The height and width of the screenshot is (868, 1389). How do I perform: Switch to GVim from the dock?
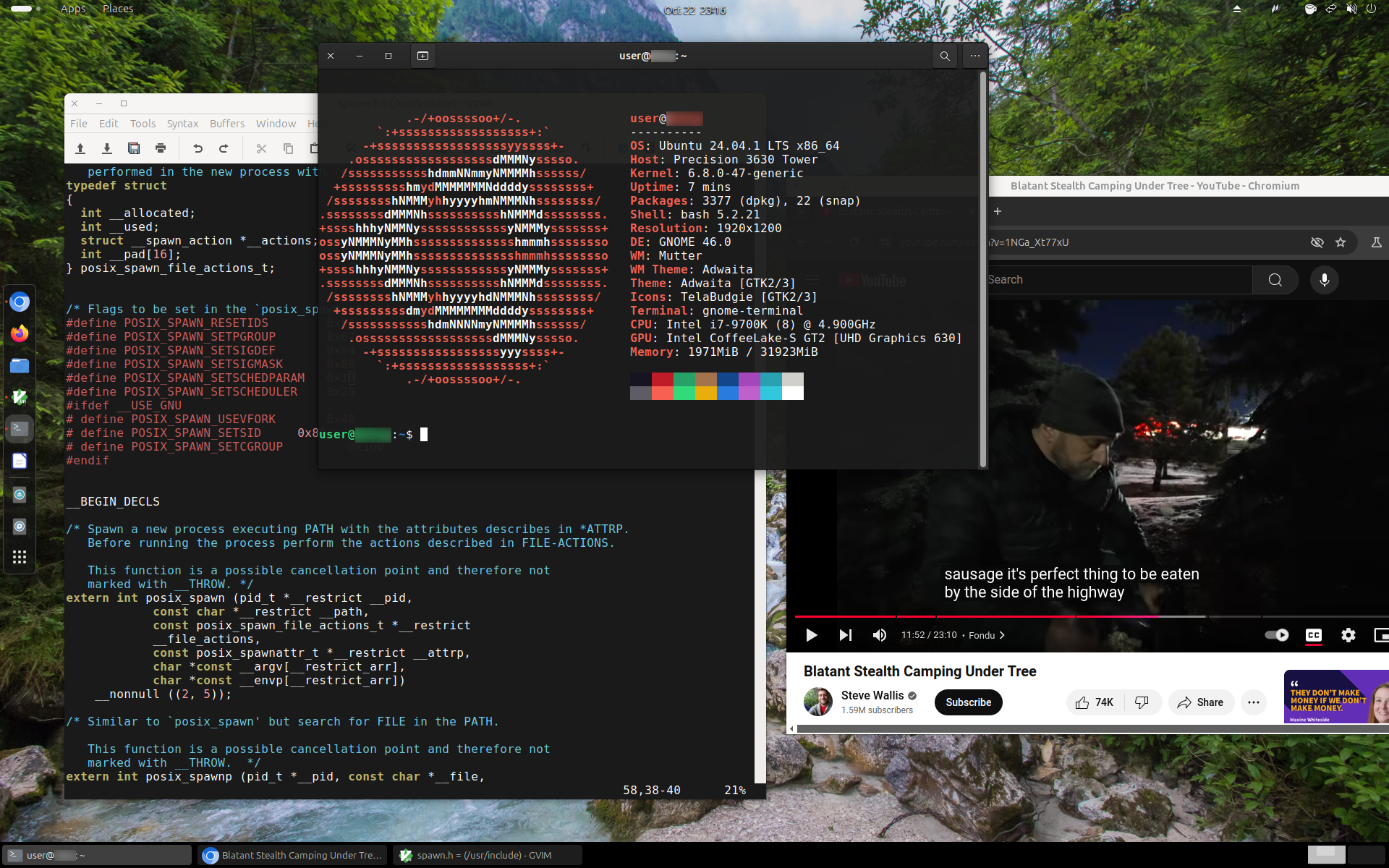[x=20, y=397]
